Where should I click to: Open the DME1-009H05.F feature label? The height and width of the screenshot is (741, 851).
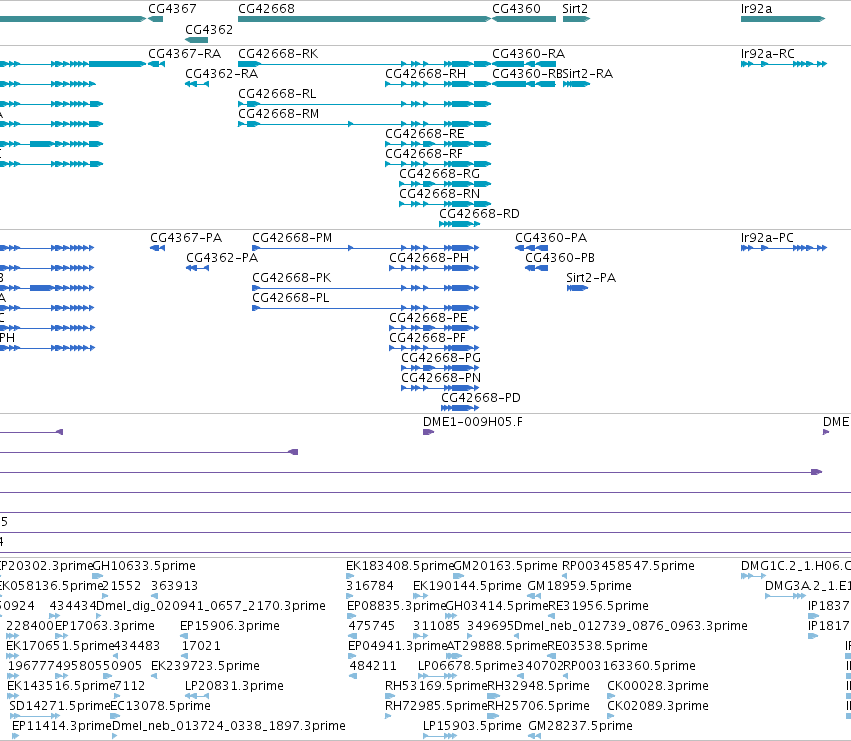click(x=473, y=422)
